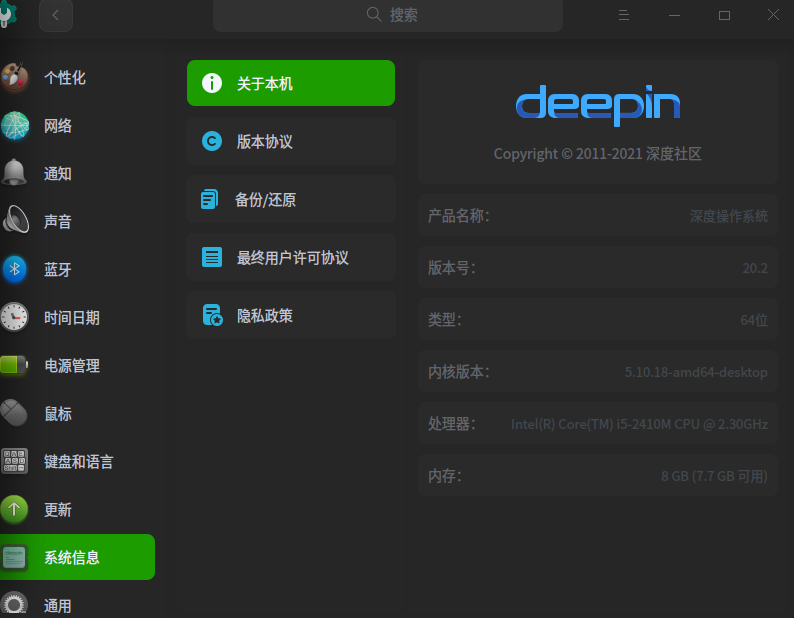The width and height of the screenshot is (794, 618).
Task: Click version number value 20.2
Action: (755, 268)
